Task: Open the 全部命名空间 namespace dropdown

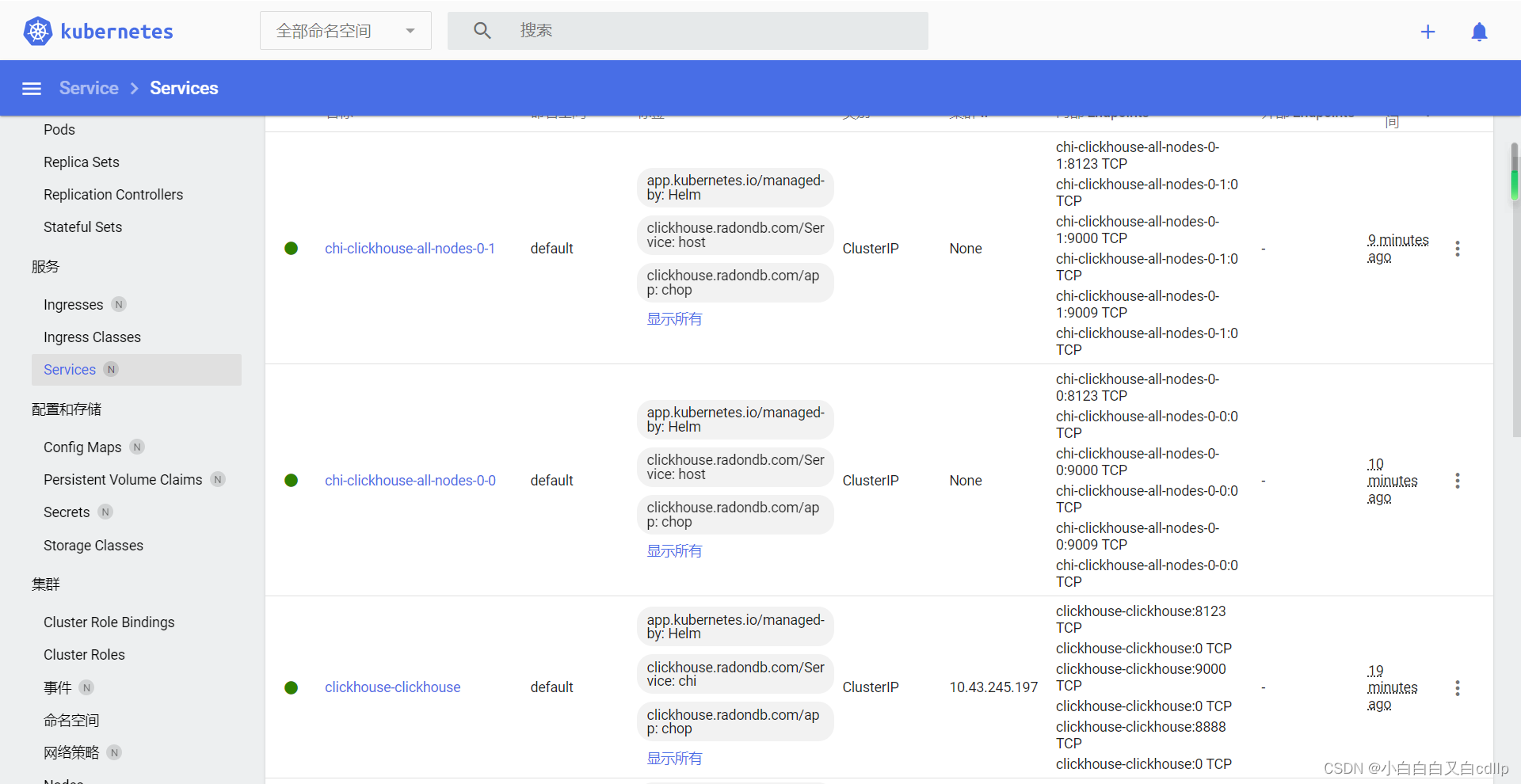Action: 345,31
